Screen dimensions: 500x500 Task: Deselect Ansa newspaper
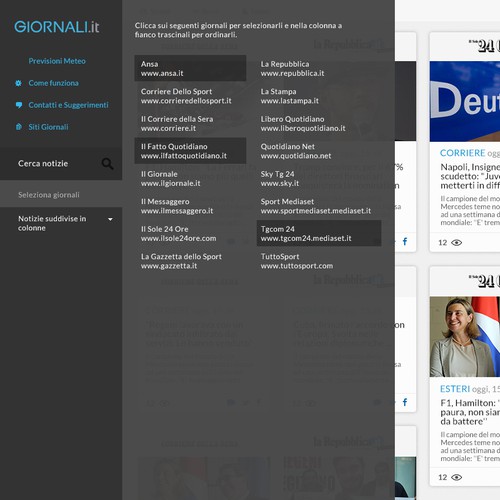190,68
